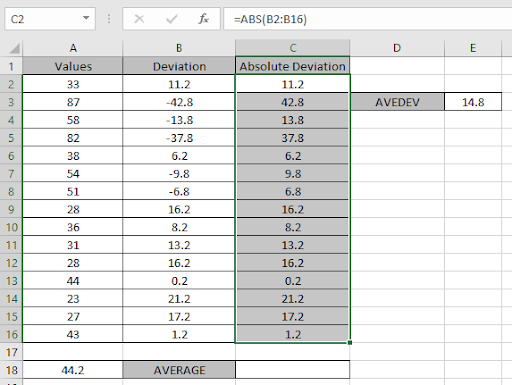Click absolute deviation cell 9.8
The image size is (512, 385).
tap(293, 173)
